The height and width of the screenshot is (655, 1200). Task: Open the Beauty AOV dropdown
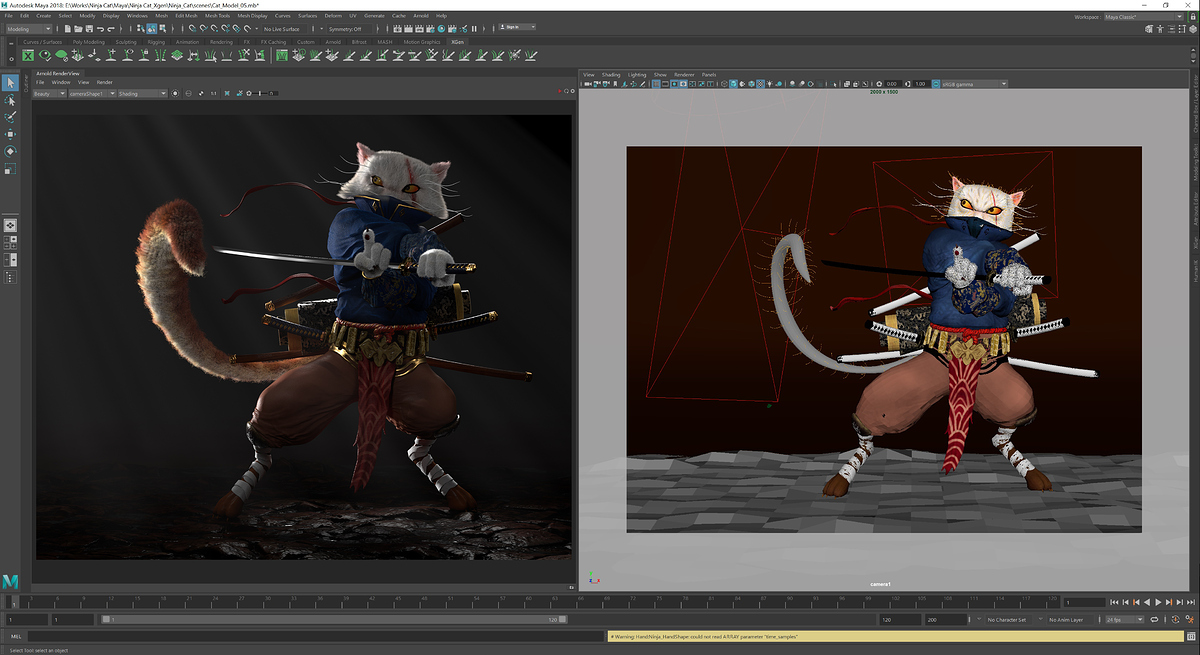(49, 93)
